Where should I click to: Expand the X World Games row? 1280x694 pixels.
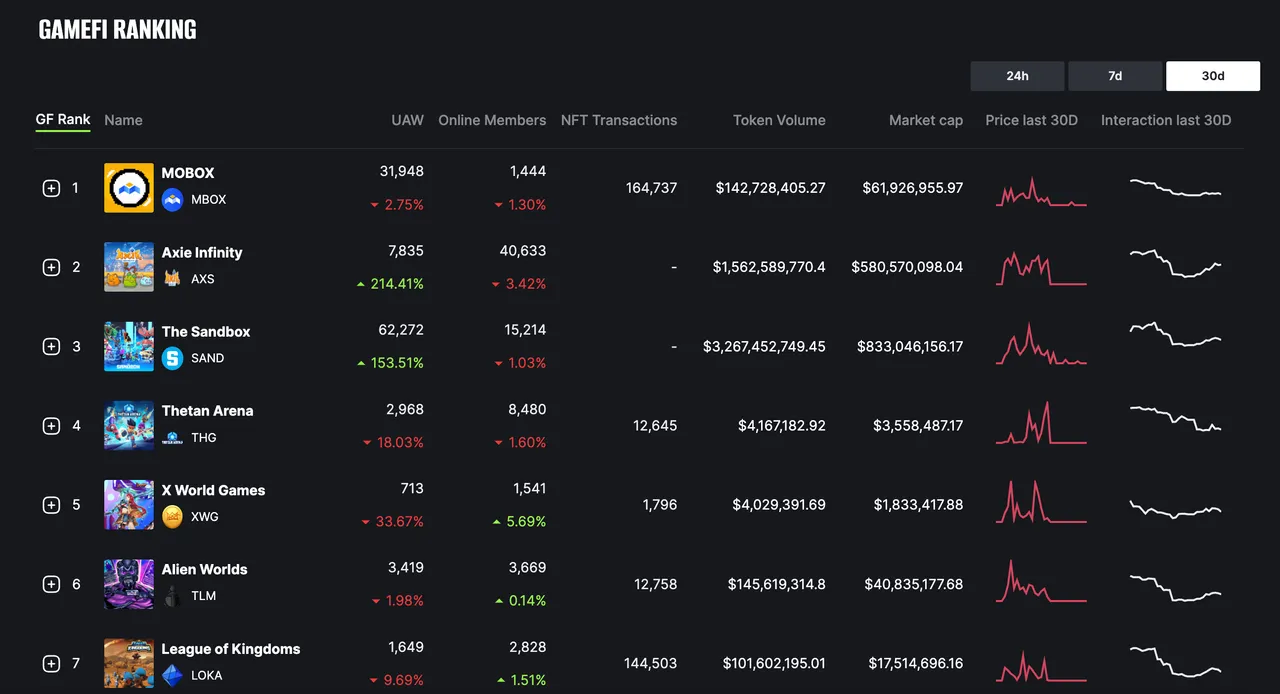point(51,505)
